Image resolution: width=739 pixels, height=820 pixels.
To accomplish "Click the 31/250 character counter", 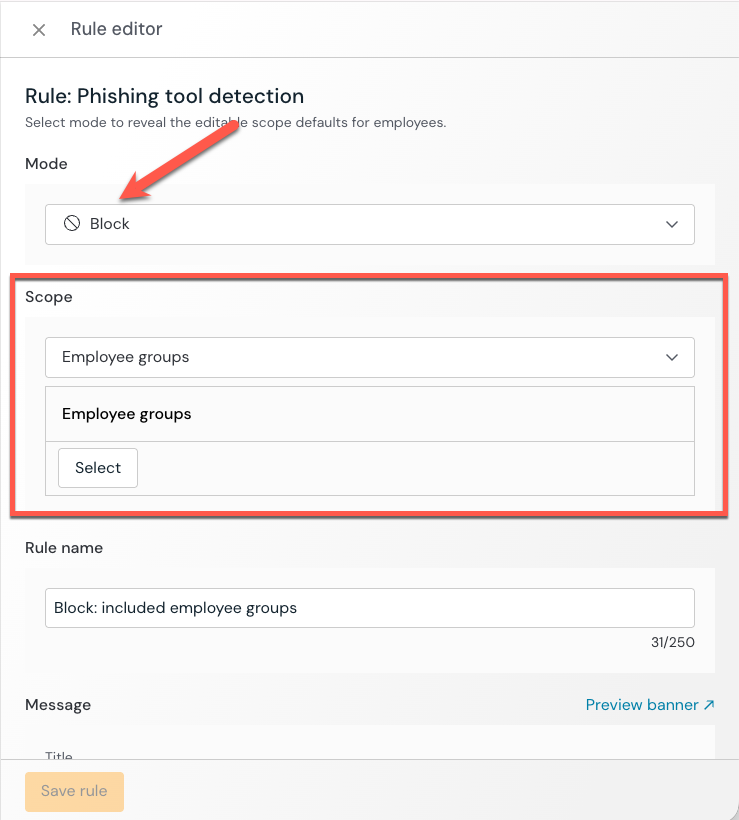I will 673,642.
